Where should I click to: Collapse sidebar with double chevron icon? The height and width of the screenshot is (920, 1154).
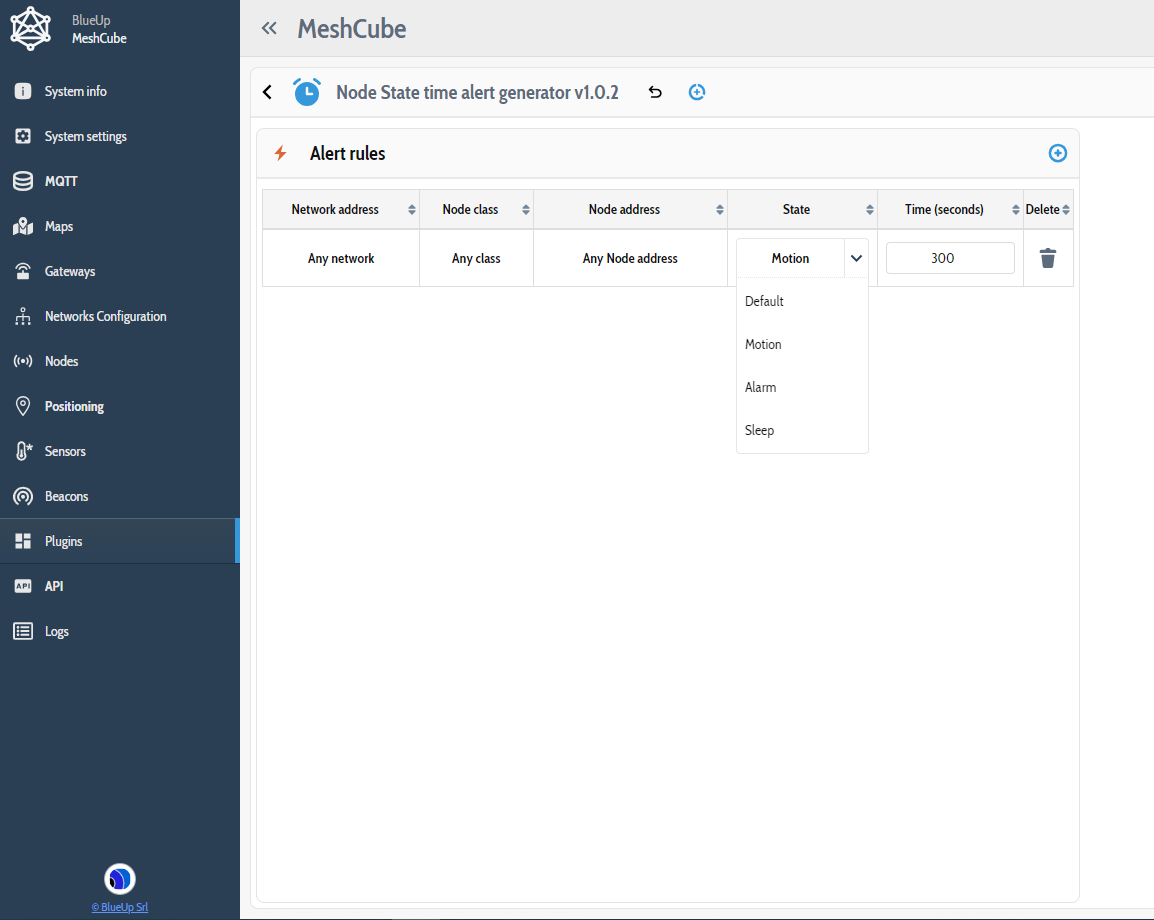269,28
